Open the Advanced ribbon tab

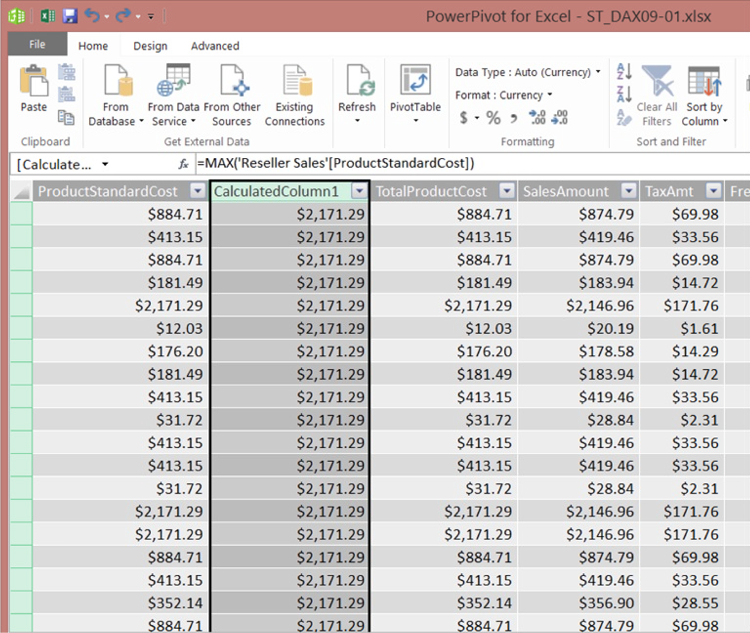point(215,46)
